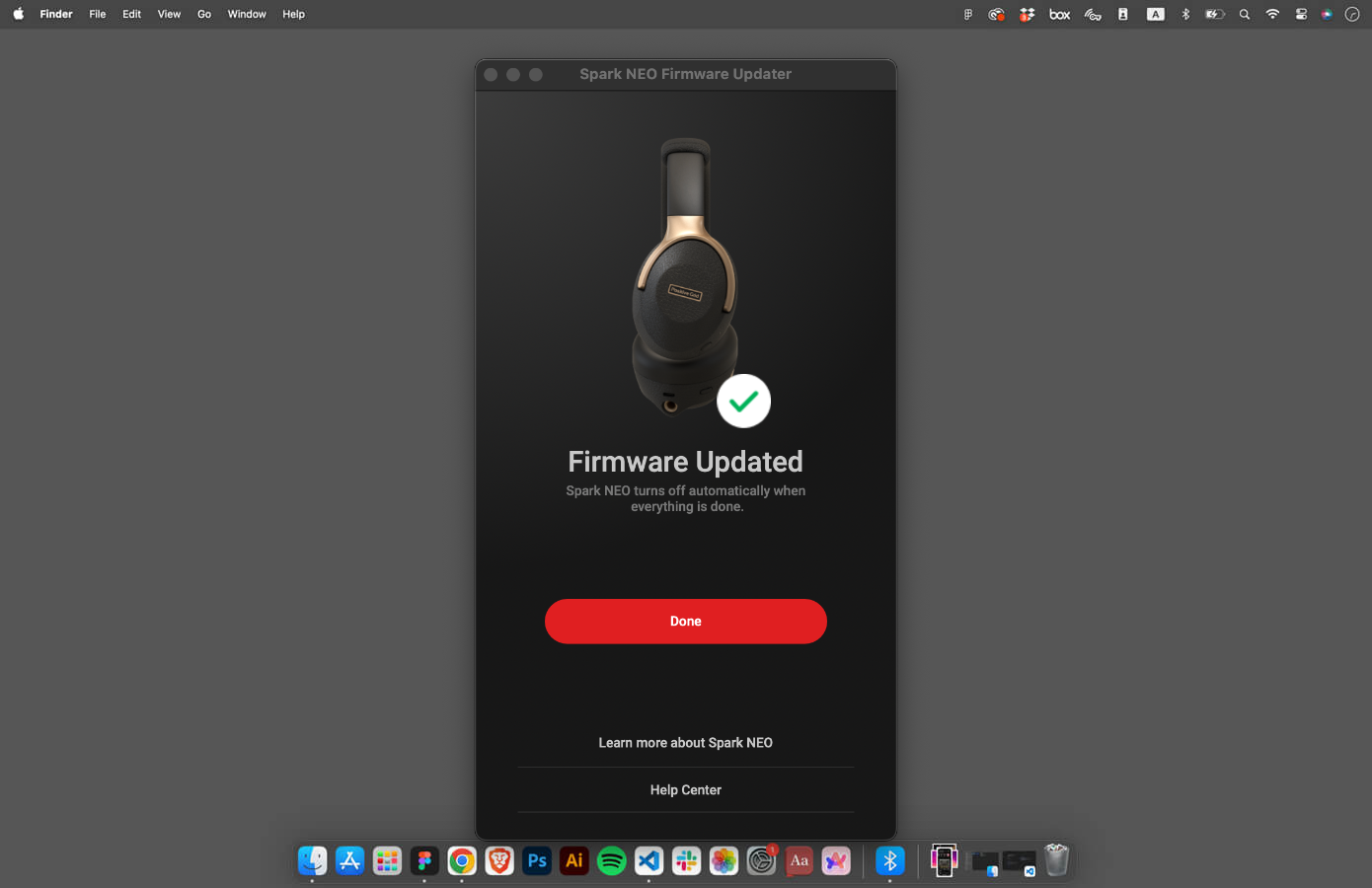
Task: Open Photos app from the Dock
Action: (724, 860)
